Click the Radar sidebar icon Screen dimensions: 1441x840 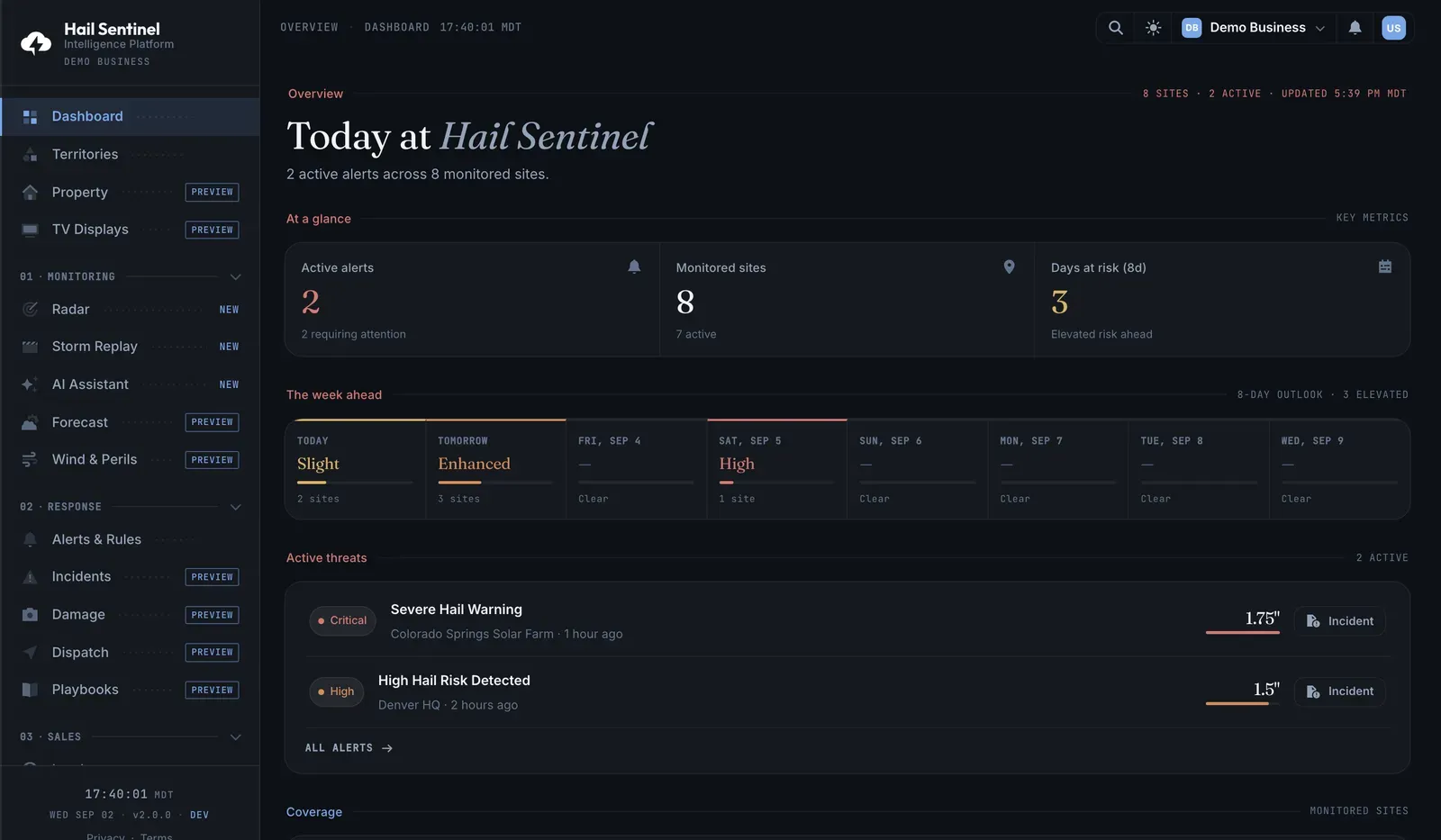(30, 310)
